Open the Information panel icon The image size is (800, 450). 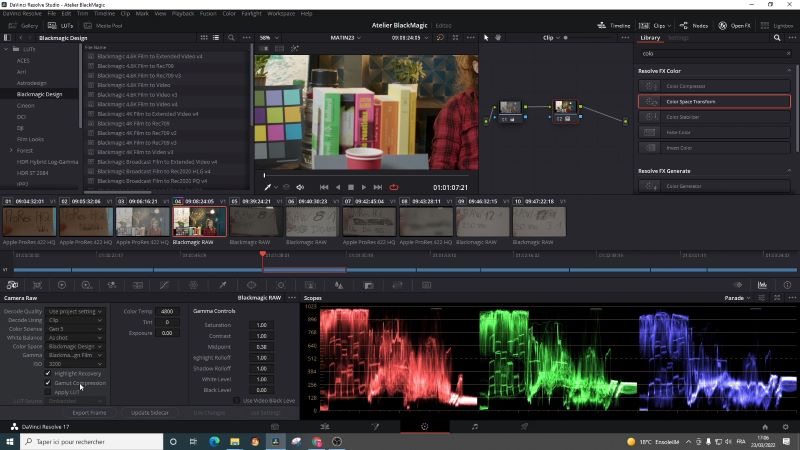[787, 285]
